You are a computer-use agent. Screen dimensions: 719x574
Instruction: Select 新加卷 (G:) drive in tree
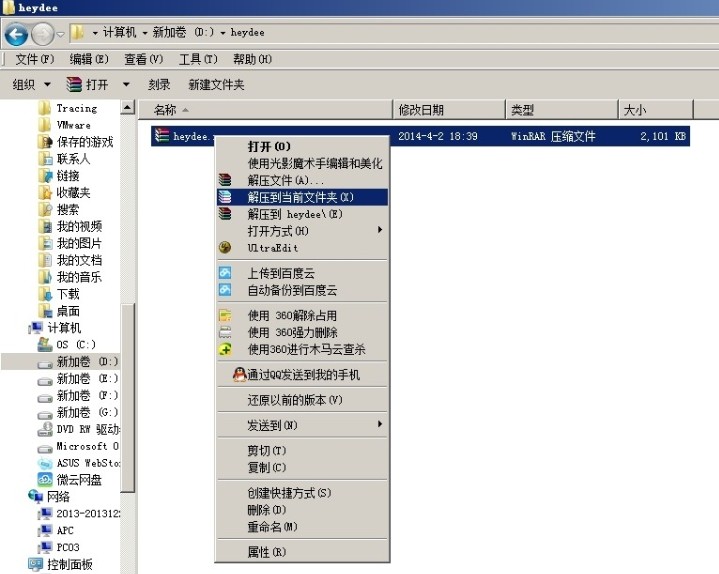click(x=87, y=412)
